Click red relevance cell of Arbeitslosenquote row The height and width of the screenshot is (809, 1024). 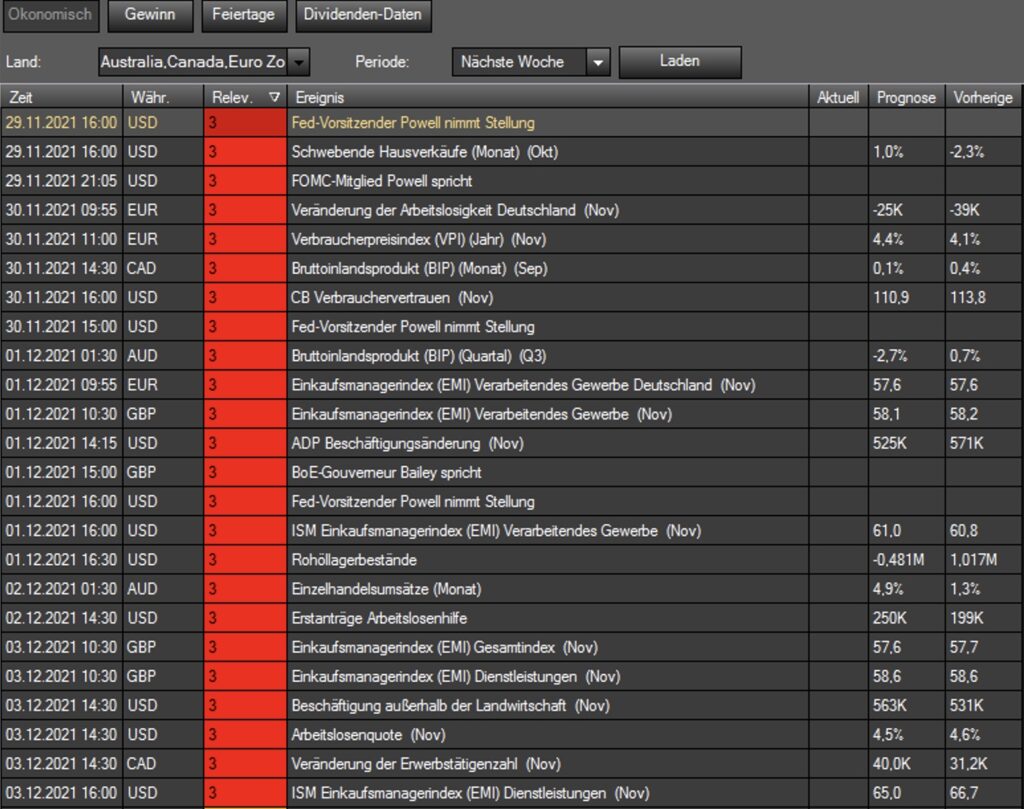click(244, 735)
